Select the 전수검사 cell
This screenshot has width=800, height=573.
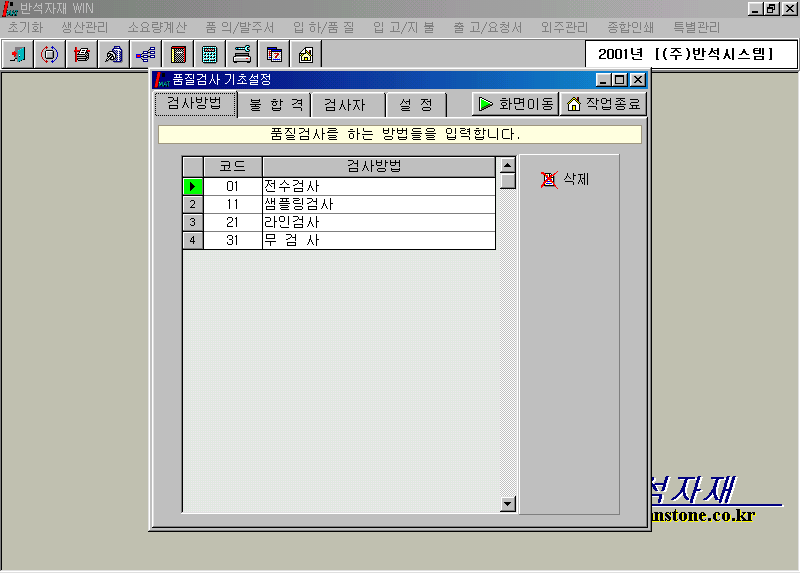379,186
